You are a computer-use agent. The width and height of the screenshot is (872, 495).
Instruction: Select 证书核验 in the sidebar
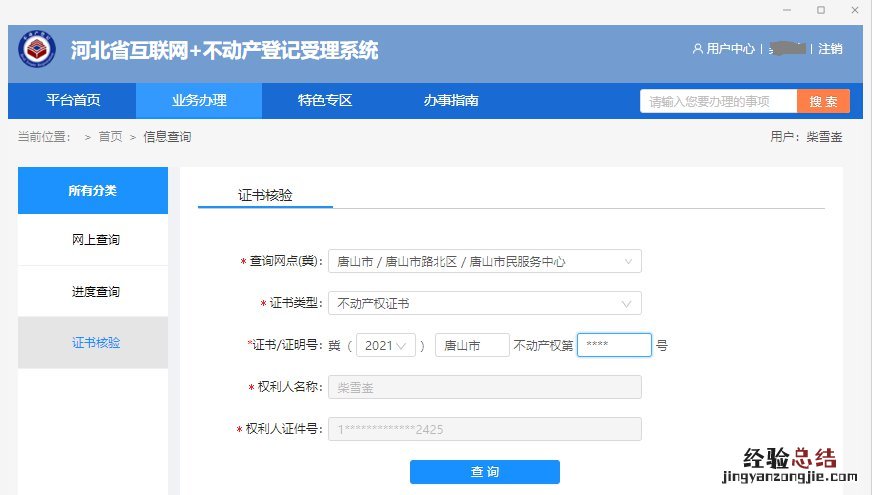pyautogui.click(x=93, y=343)
